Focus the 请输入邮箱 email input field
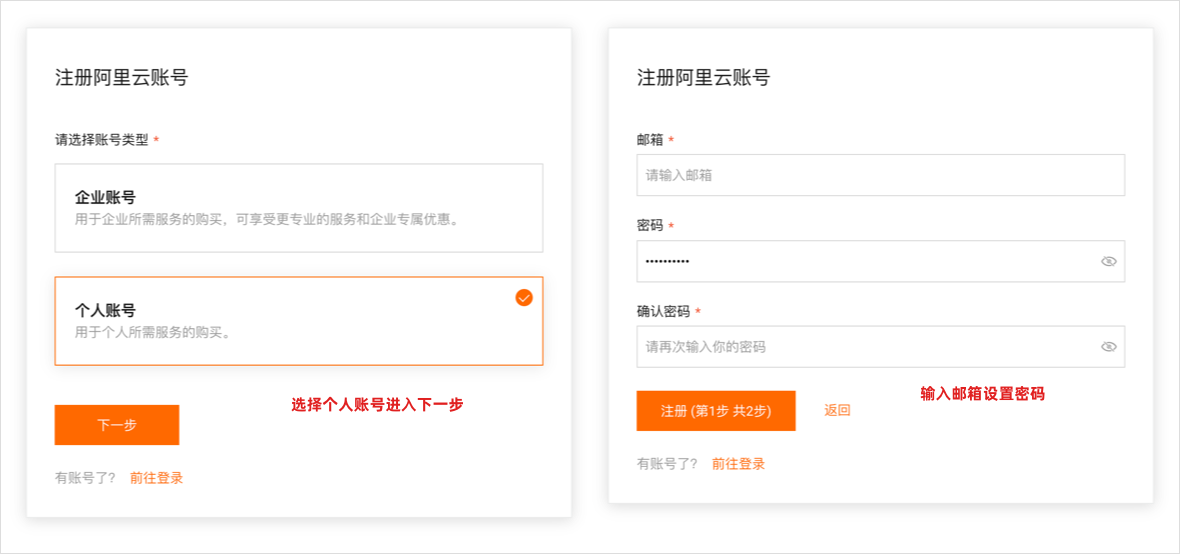1180x554 pixels. [x=880, y=175]
